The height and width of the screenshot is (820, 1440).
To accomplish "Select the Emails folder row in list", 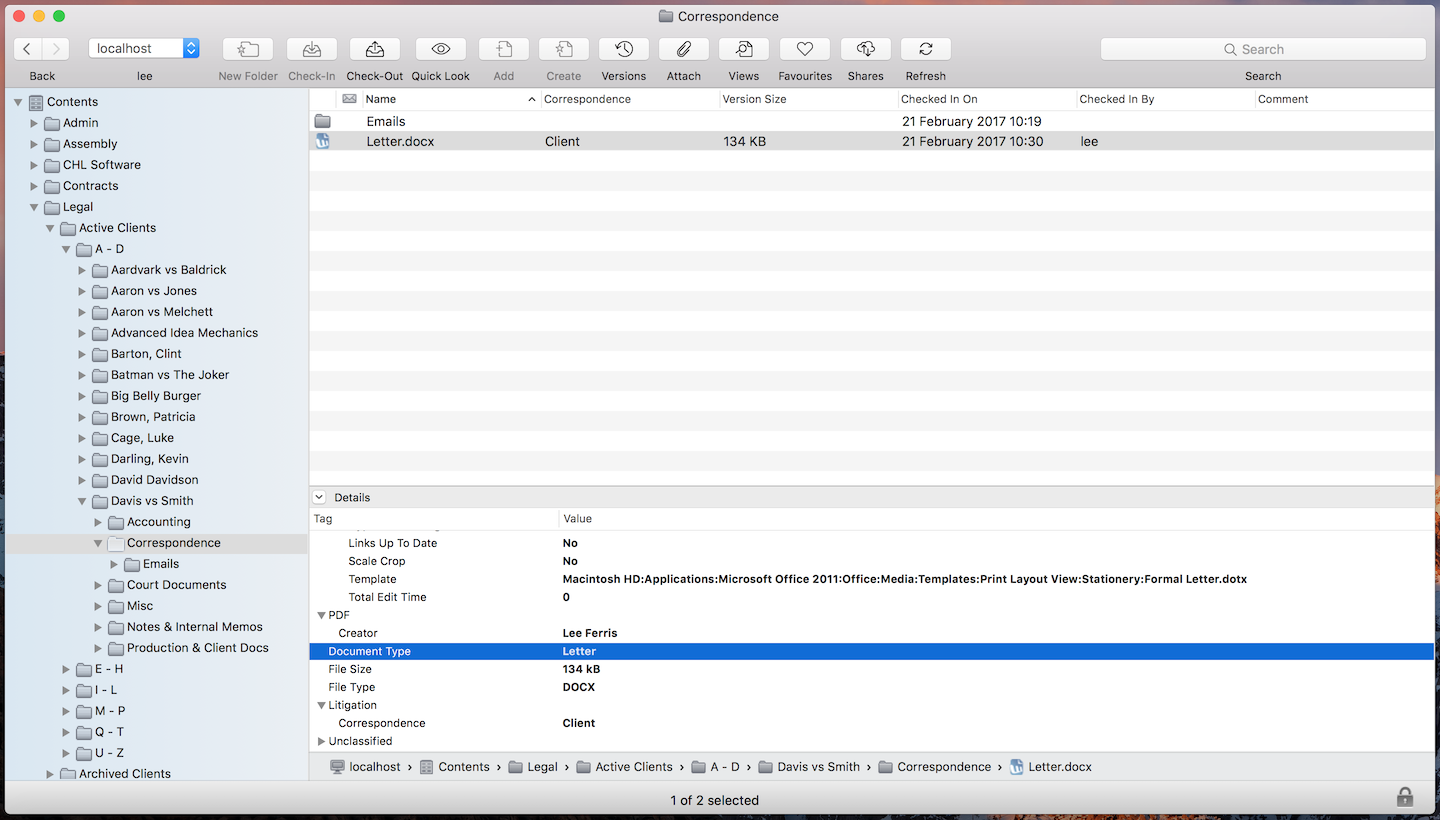I will point(386,121).
